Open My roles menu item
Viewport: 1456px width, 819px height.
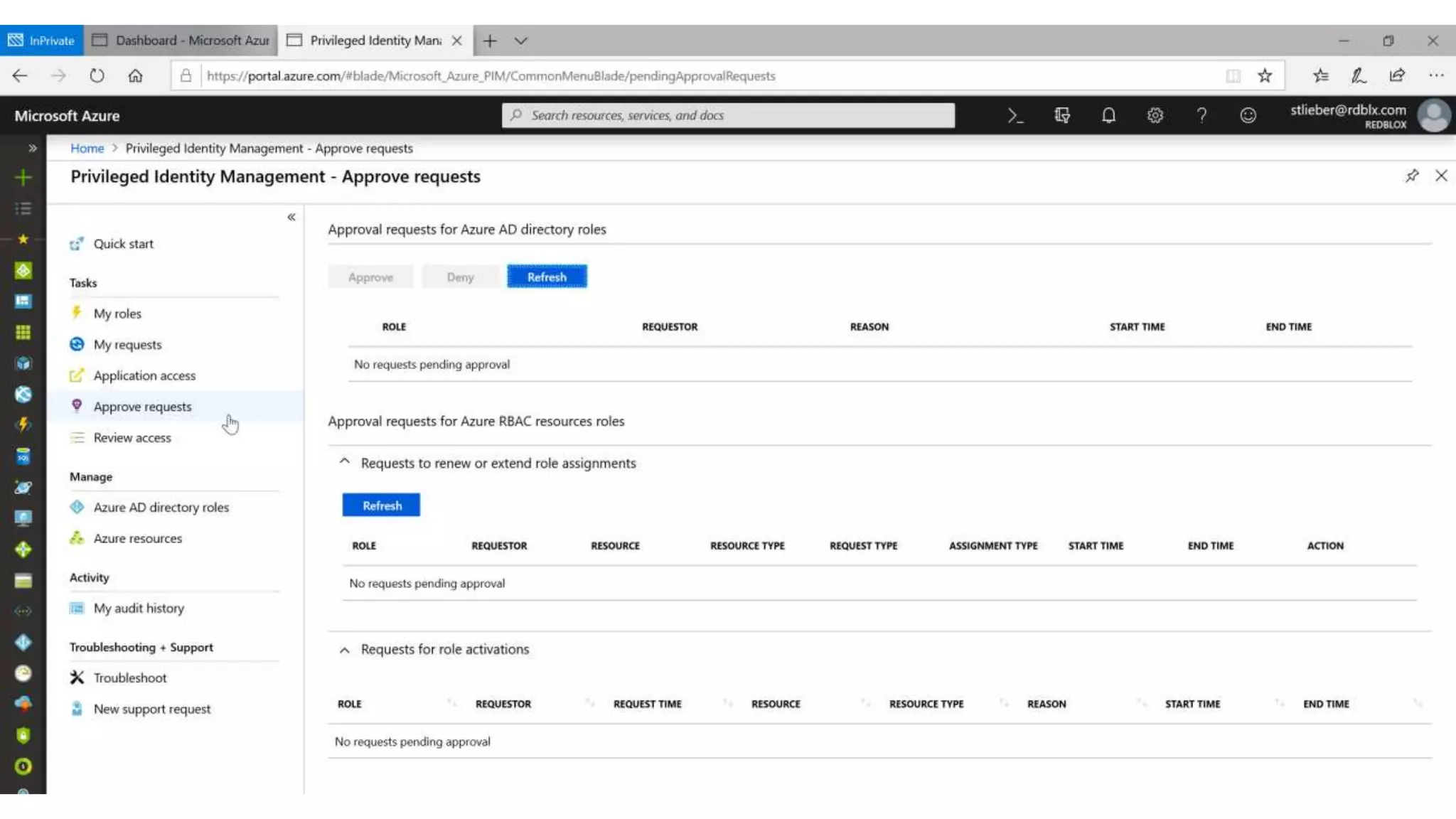click(x=117, y=314)
